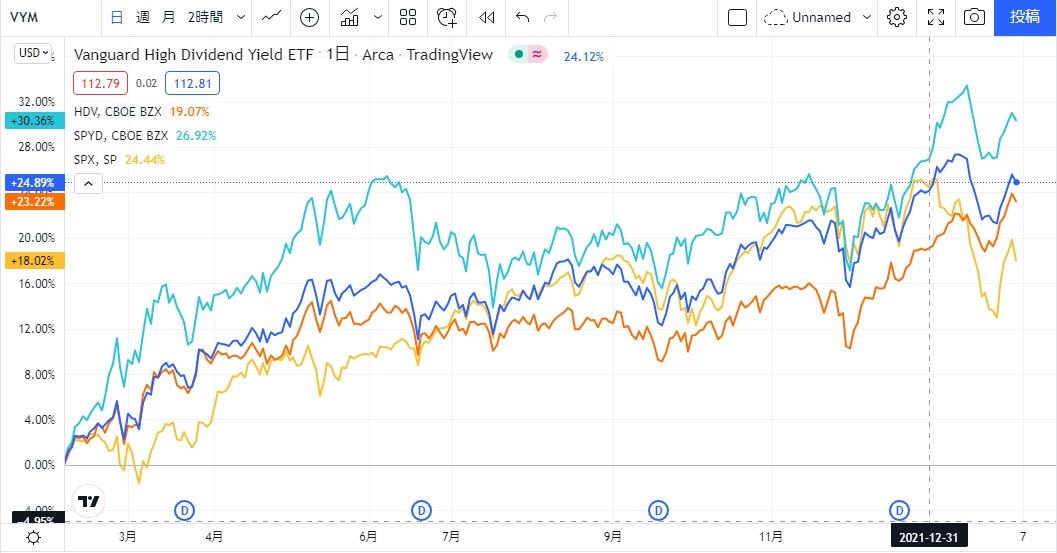1057x553 pixels.
Task: Click the blue 112.81 buy price box
Action: (193, 84)
